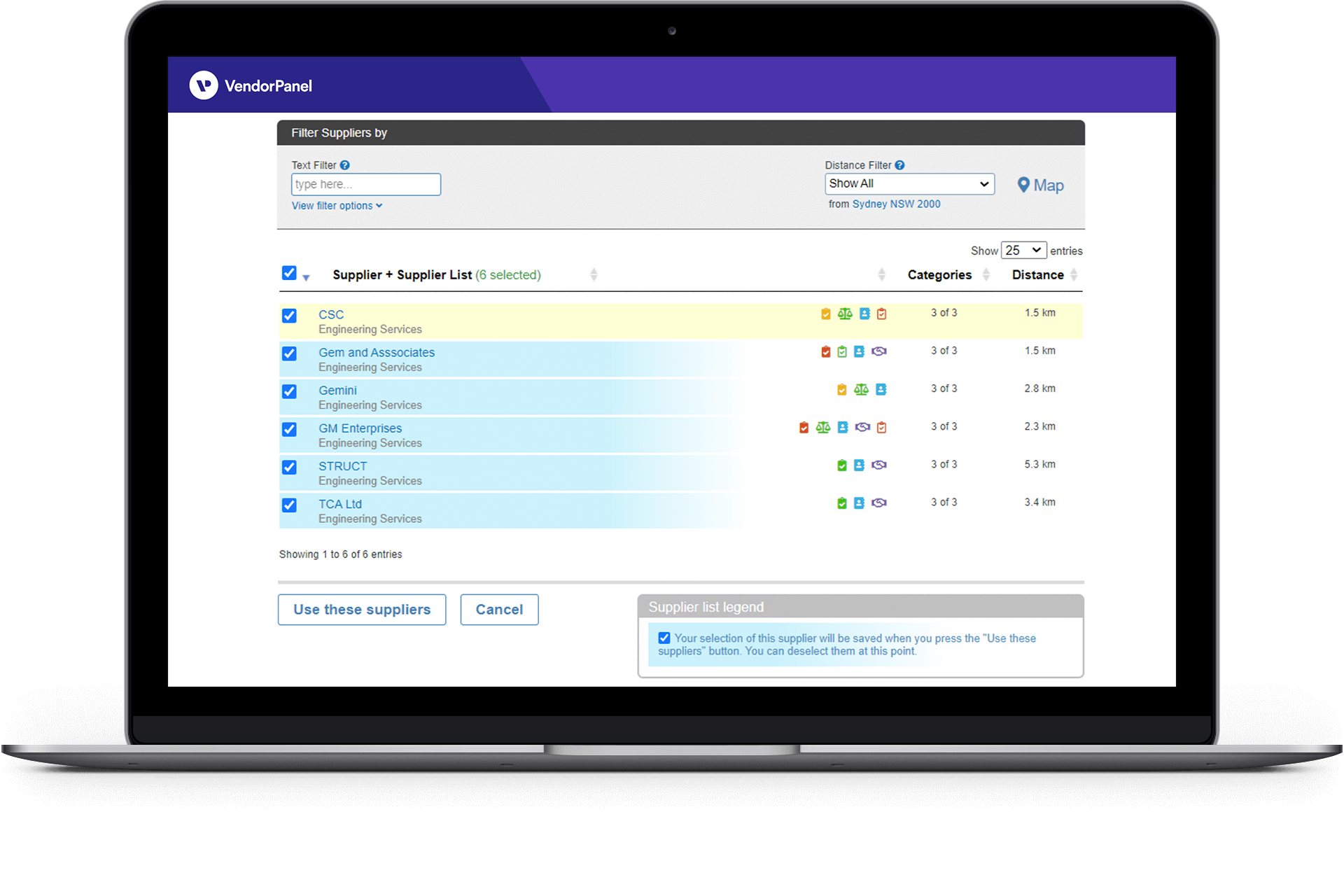Open the Text Filter help icon
1344x896 pixels.
coord(344,165)
